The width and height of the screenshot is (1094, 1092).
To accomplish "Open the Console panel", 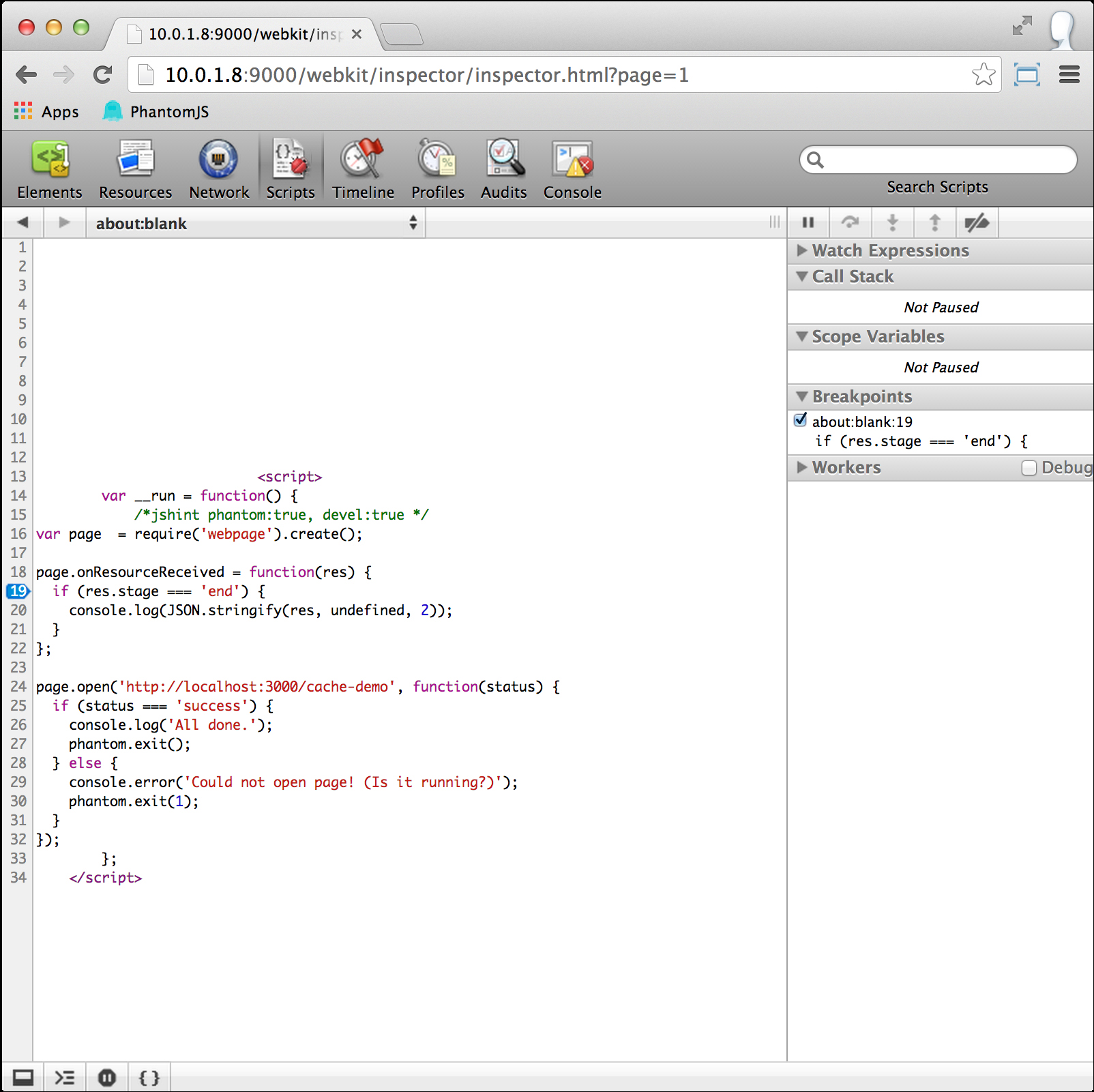I will [572, 170].
